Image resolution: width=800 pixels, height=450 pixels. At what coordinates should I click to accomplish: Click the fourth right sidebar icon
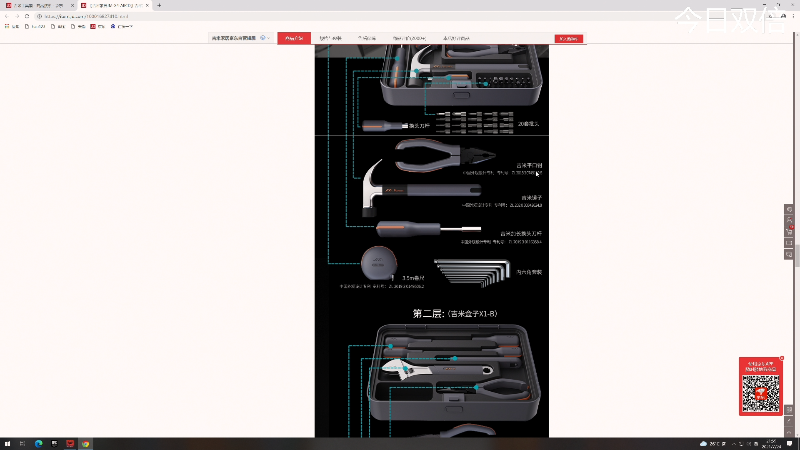(x=789, y=243)
